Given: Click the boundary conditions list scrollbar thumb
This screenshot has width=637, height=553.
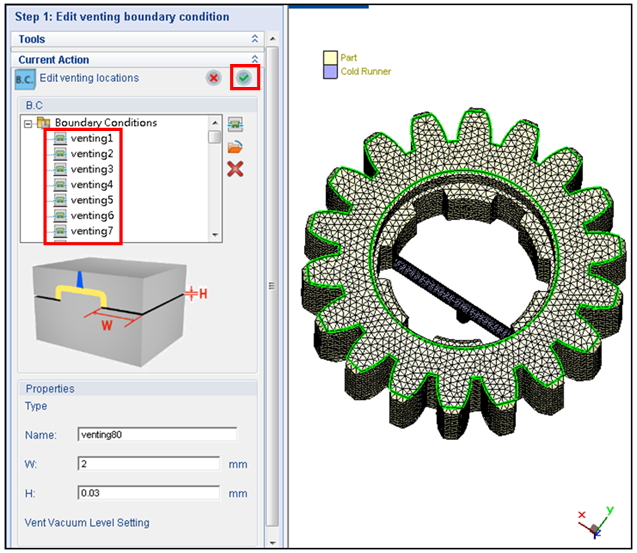Looking at the screenshot, I should (214, 137).
